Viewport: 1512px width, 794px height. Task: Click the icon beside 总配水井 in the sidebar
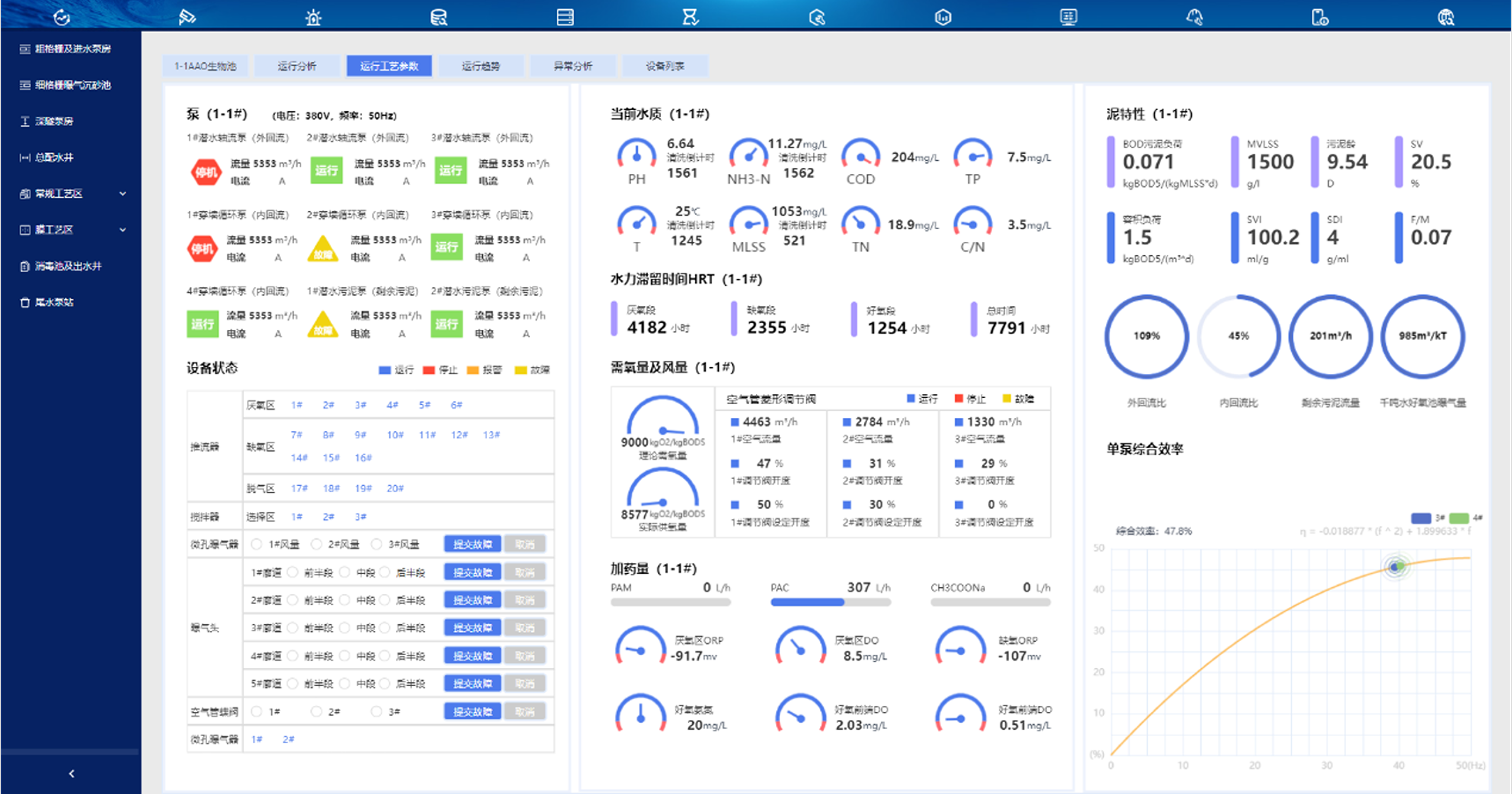[x=25, y=157]
